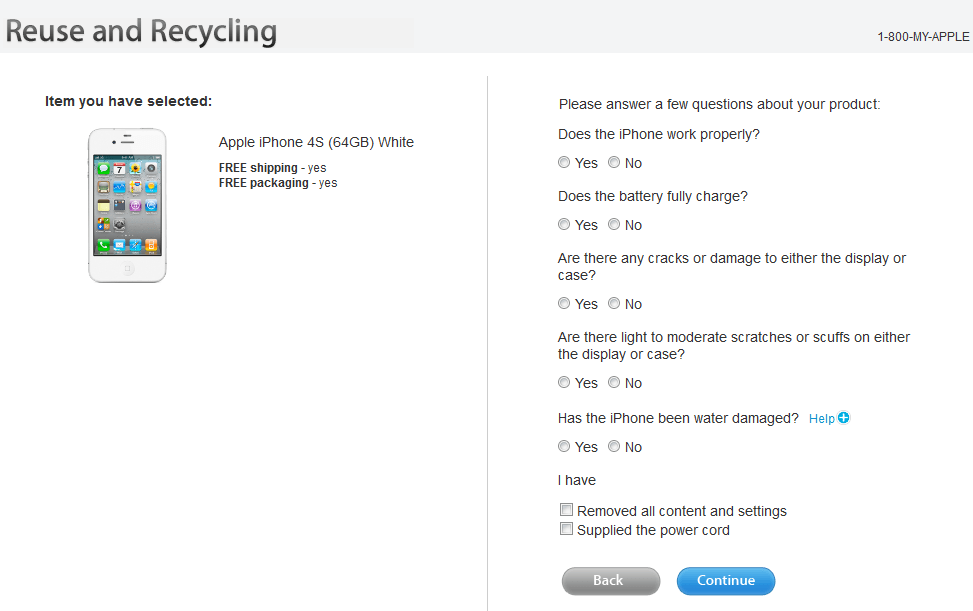Select Yes for water damaged question

(564, 447)
